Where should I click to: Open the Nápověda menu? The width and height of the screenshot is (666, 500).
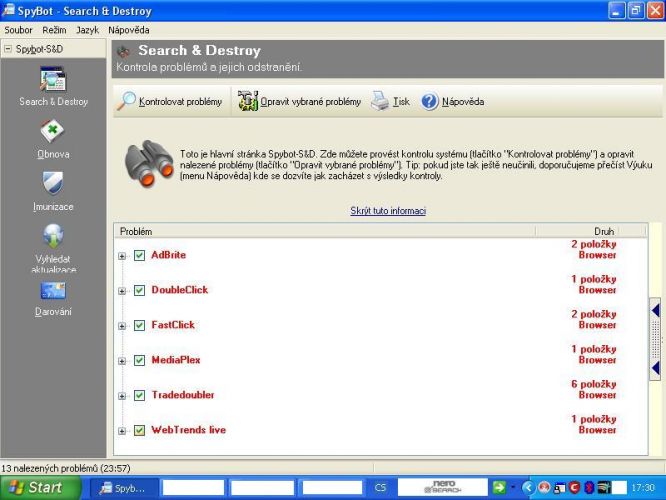[129, 30]
